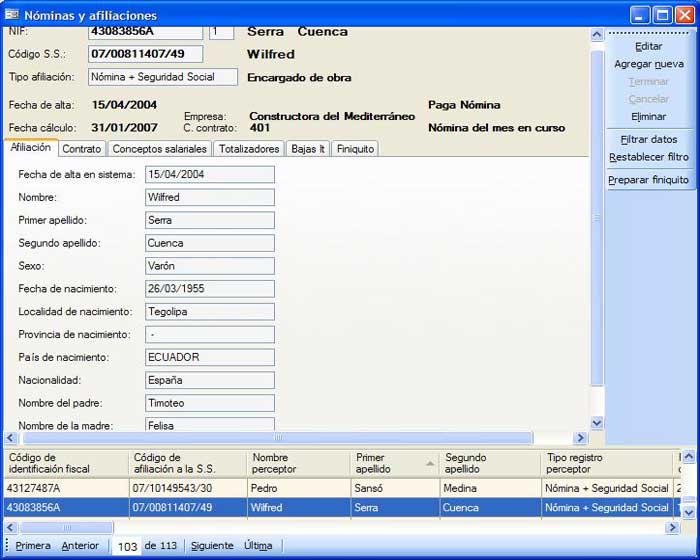Switch to the Finiquito tab
The width and height of the screenshot is (700, 560).
(355, 149)
